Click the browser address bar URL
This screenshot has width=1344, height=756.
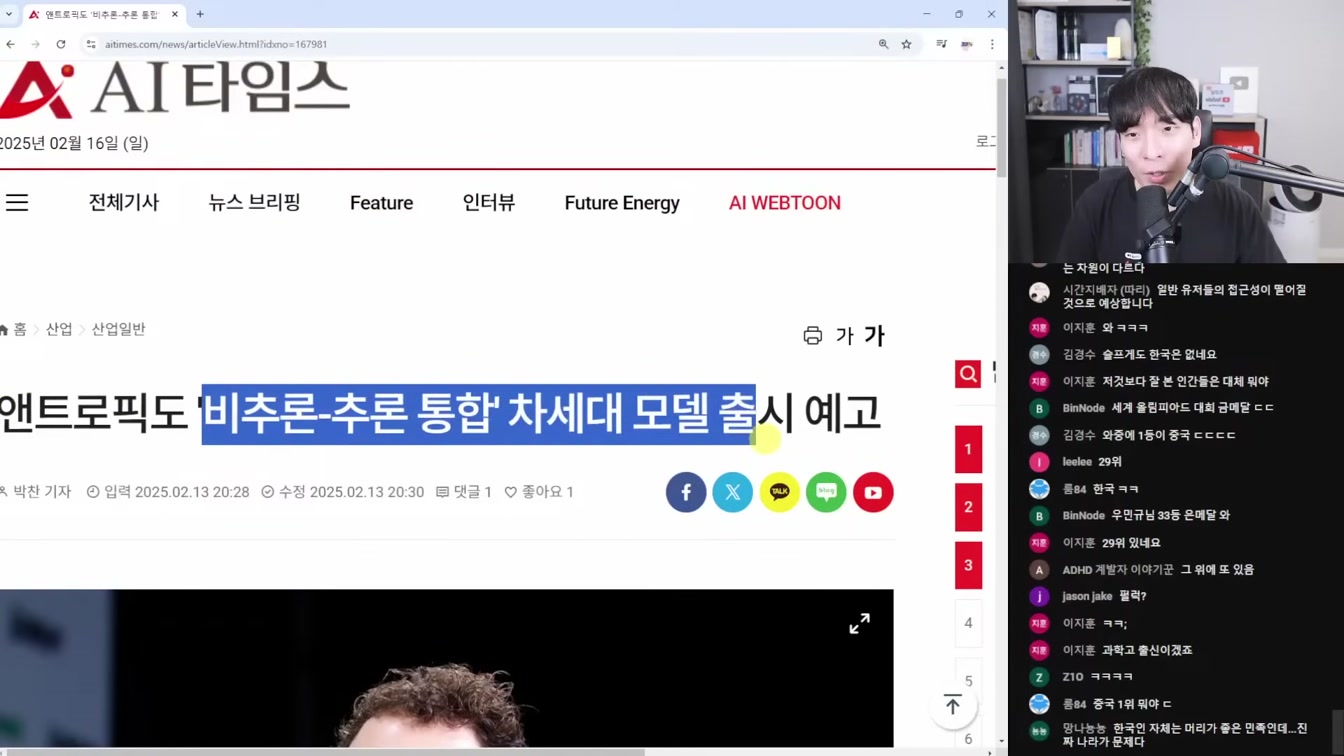click(216, 44)
